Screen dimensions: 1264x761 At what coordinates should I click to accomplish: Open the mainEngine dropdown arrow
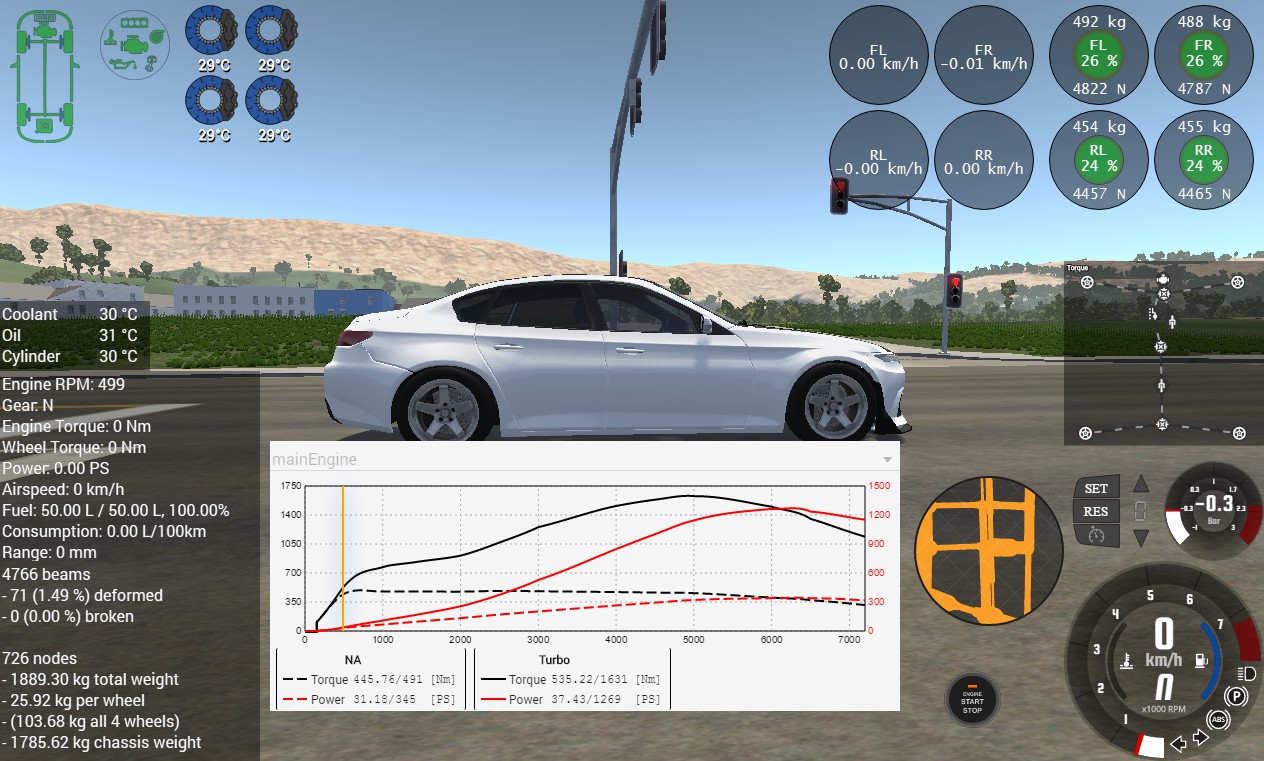click(886, 460)
